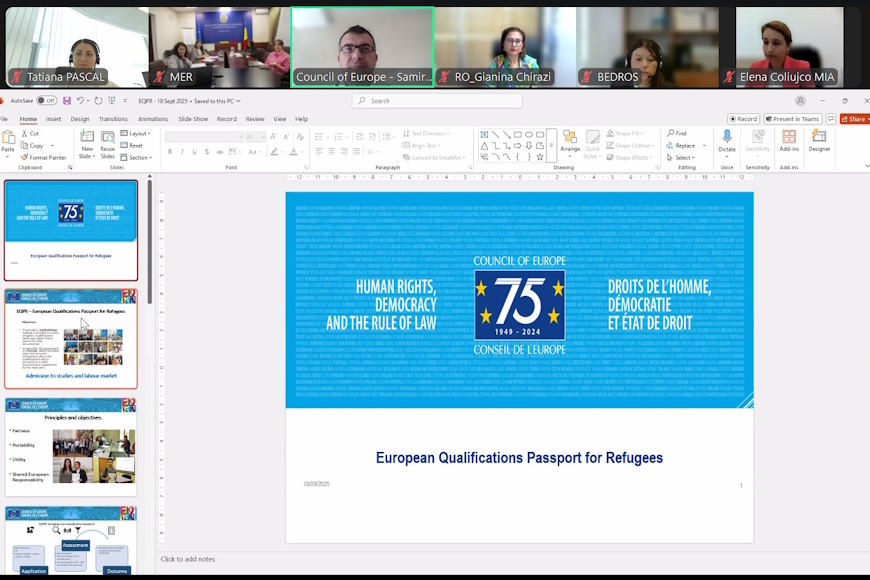Click the Search input field
The width and height of the screenshot is (870, 580).
pyautogui.click(x=437, y=100)
